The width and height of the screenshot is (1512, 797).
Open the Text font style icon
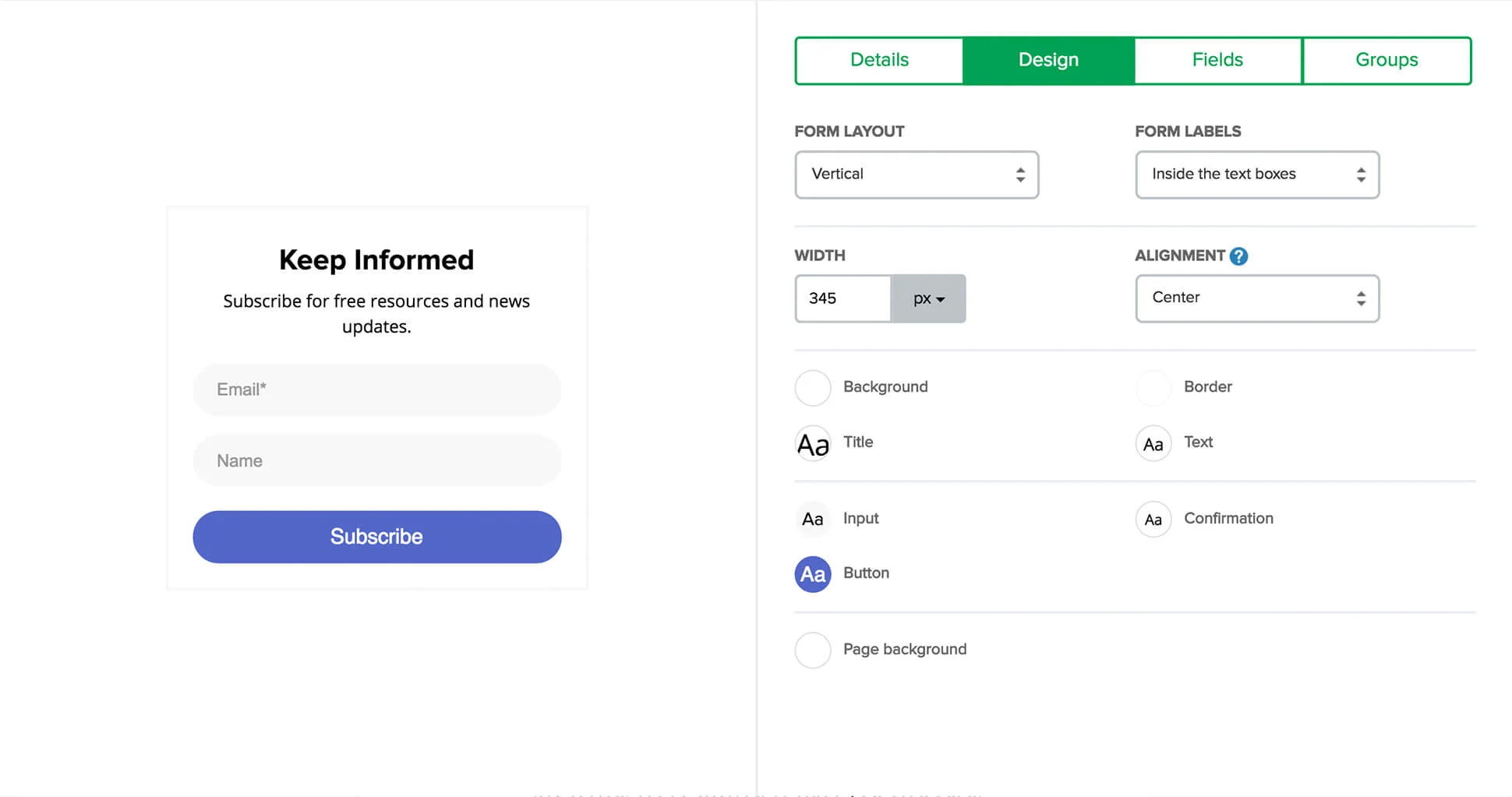point(1153,443)
